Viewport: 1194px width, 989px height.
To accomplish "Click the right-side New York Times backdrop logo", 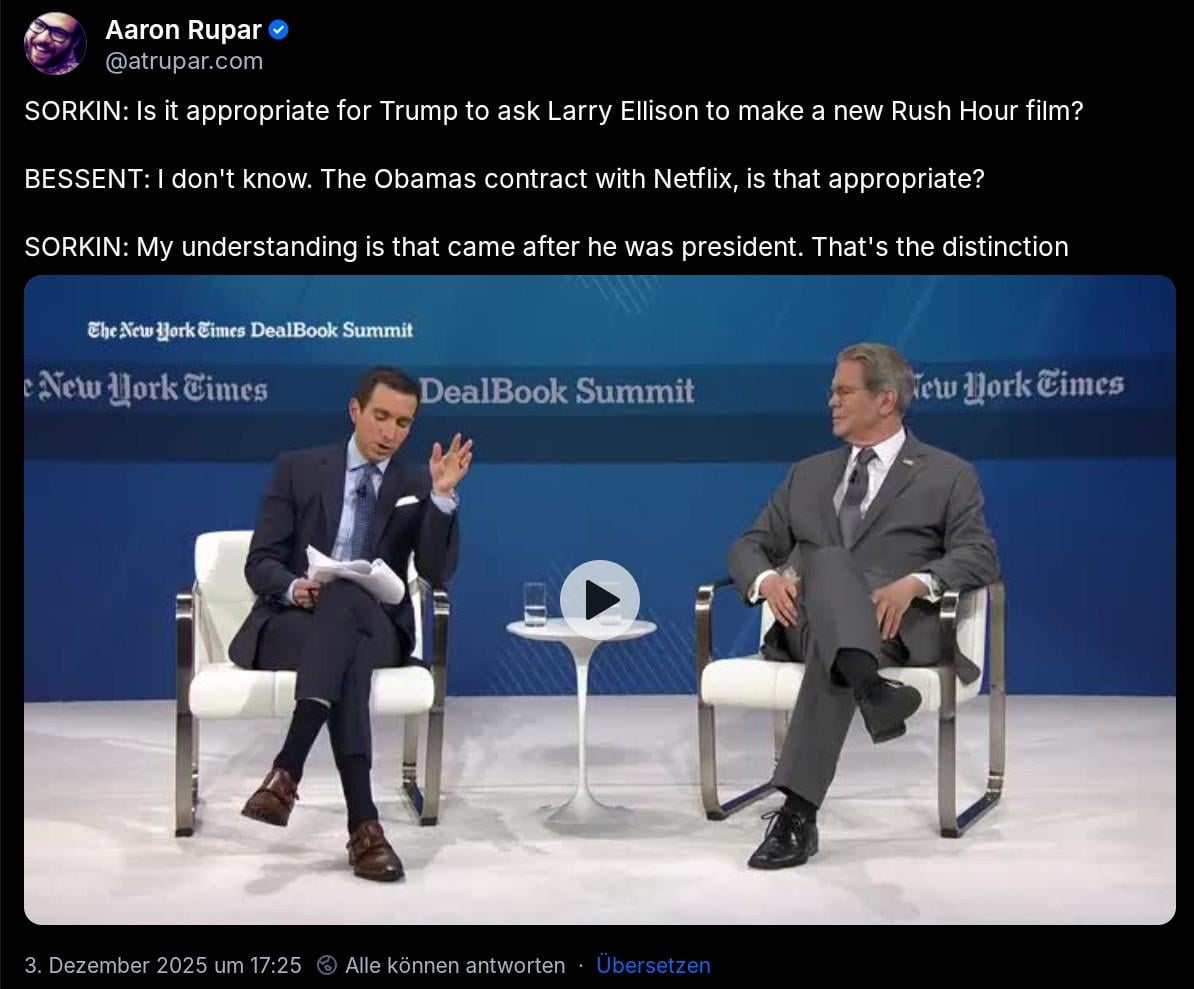I will (1017, 385).
